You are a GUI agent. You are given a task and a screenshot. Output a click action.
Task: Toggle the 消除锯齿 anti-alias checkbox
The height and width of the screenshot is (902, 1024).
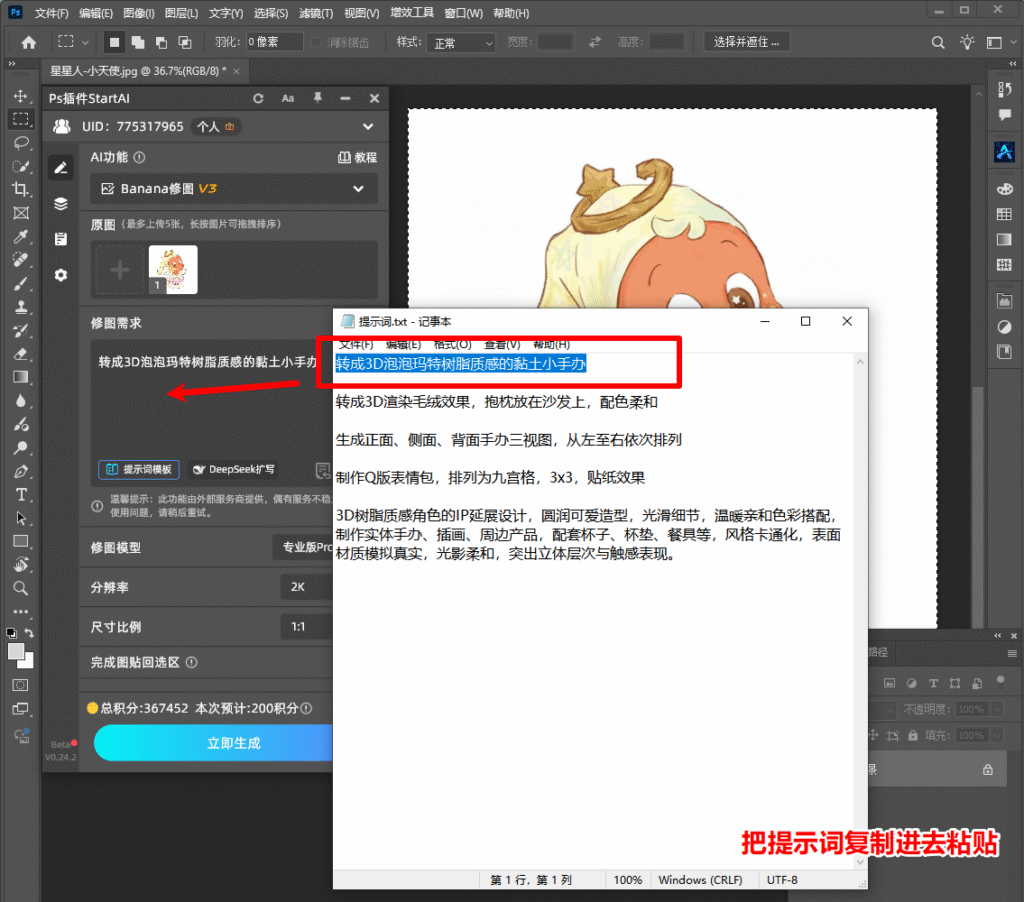click(317, 42)
